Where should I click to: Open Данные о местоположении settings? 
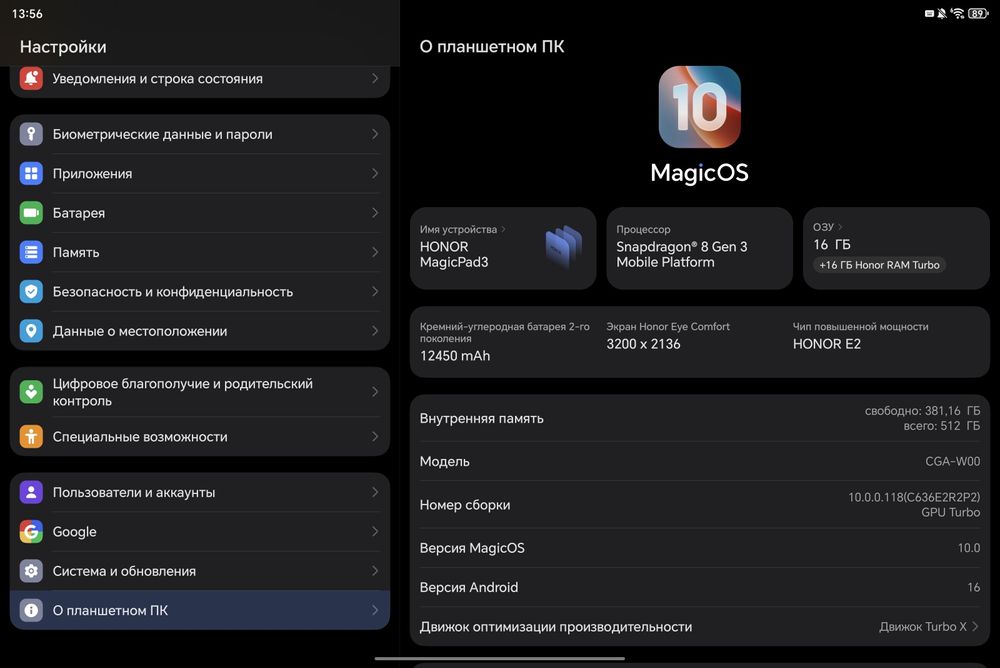[x=200, y=331]
